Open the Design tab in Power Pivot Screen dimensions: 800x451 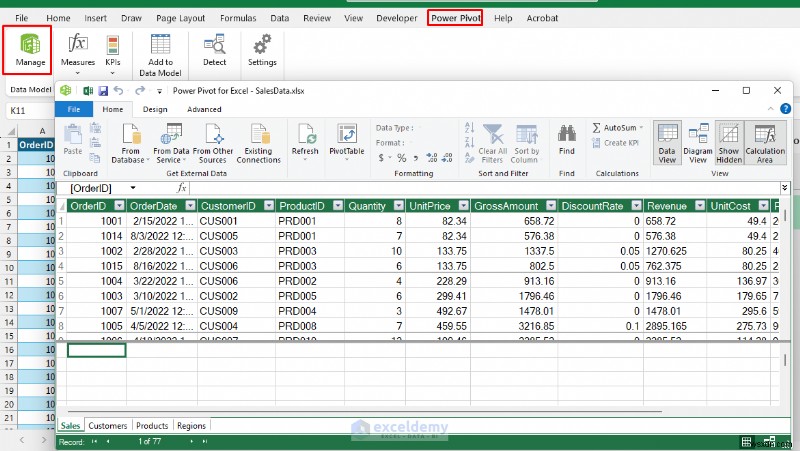[x=155, y=109]
